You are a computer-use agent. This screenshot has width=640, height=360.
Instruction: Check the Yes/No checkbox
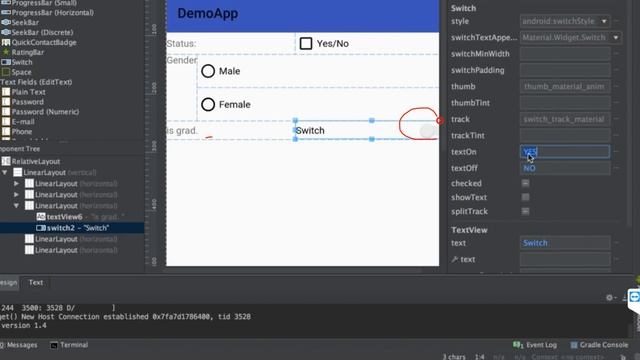[306, 44]
